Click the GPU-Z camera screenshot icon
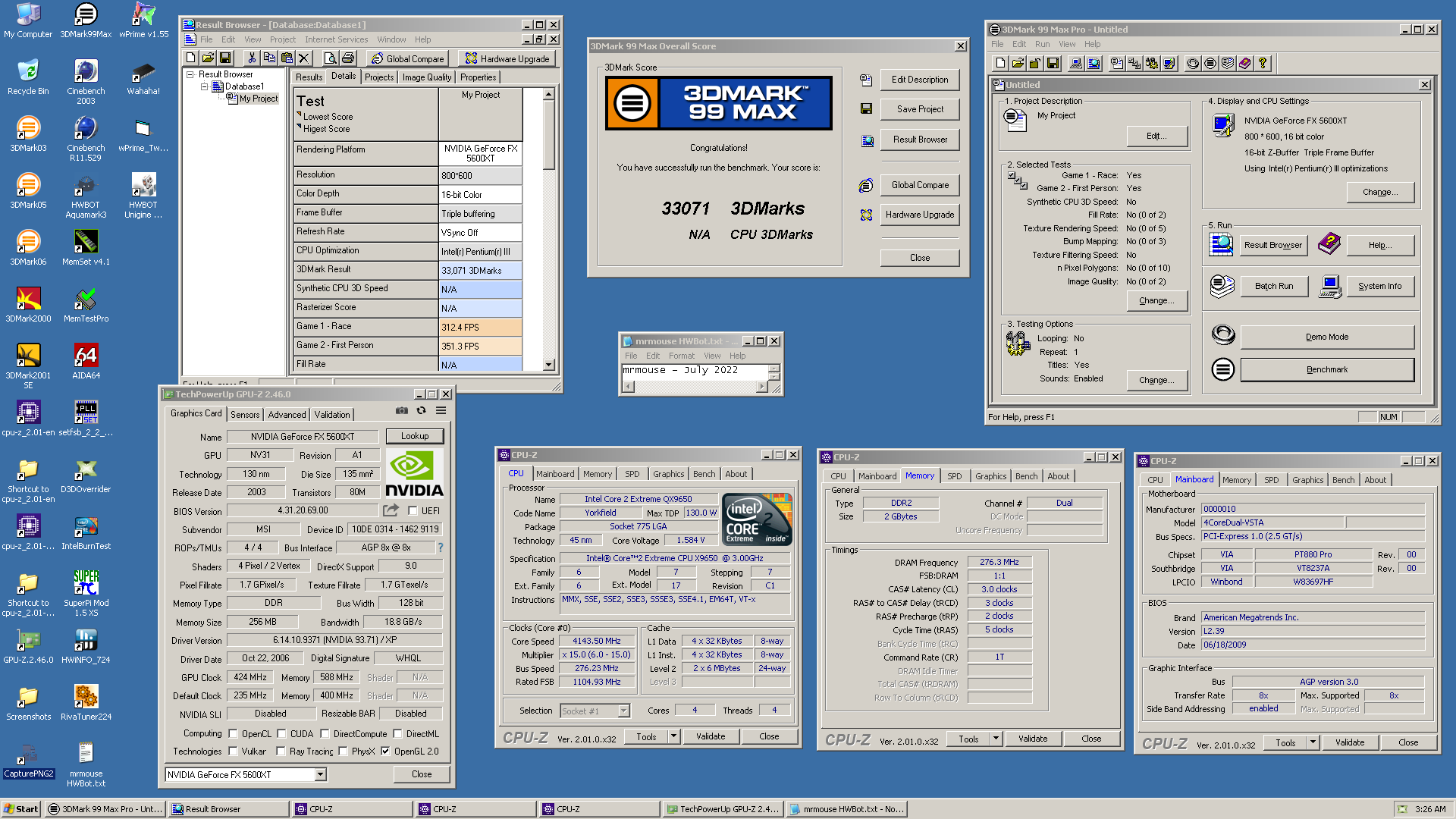1456x819 pixels. [x=401, y=410]
